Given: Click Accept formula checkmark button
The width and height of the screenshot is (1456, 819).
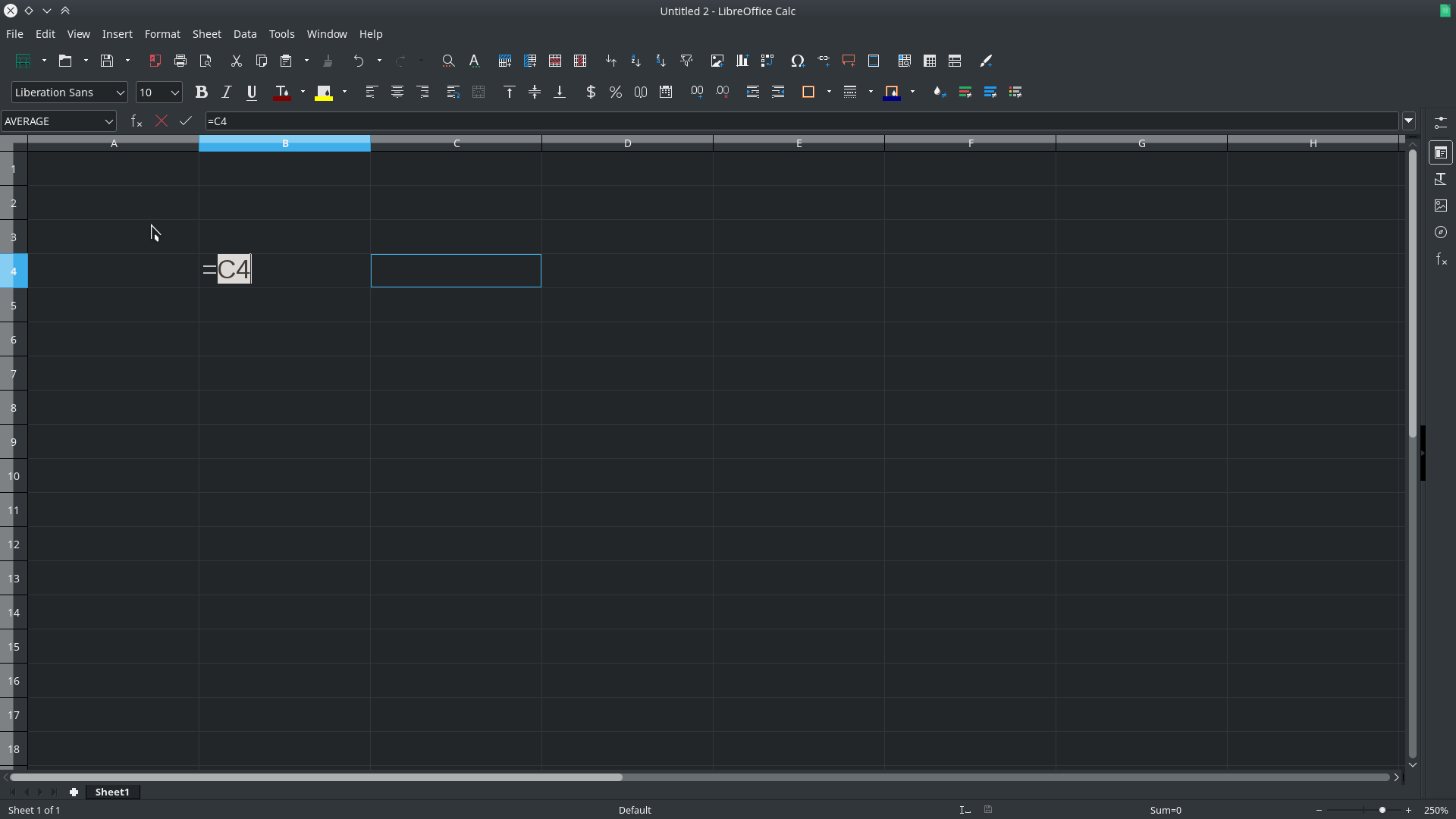Looking at the screenshot, I should pyautogui.click(x=185, y=121).
